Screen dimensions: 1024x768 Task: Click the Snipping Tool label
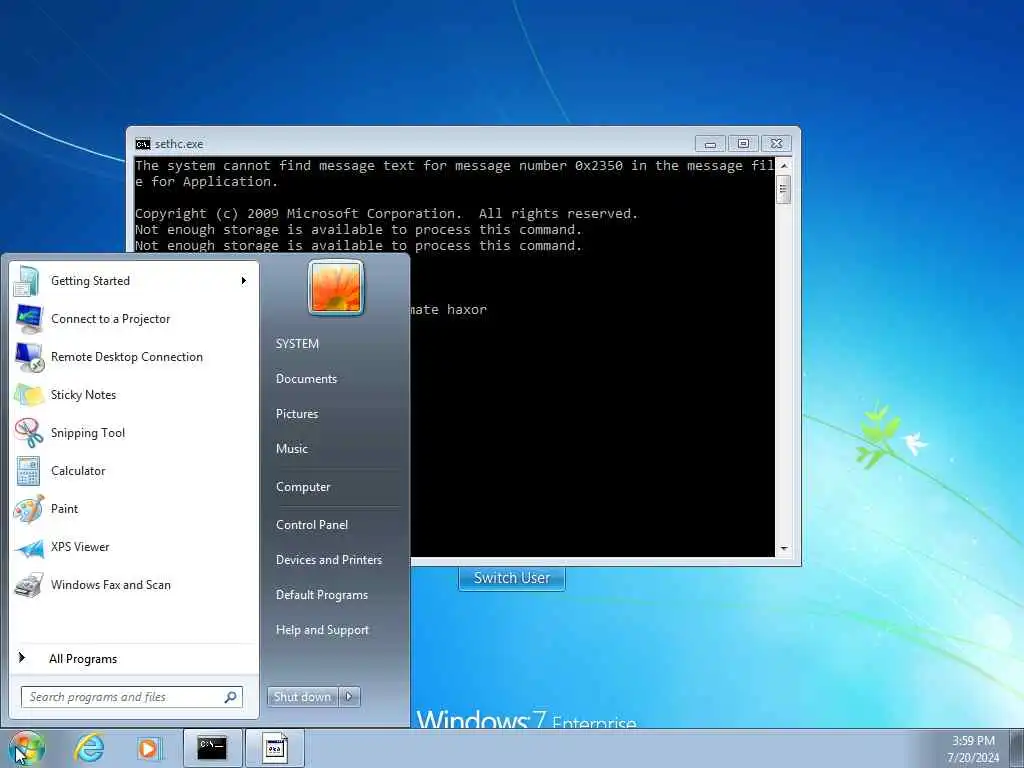(88, 433)
